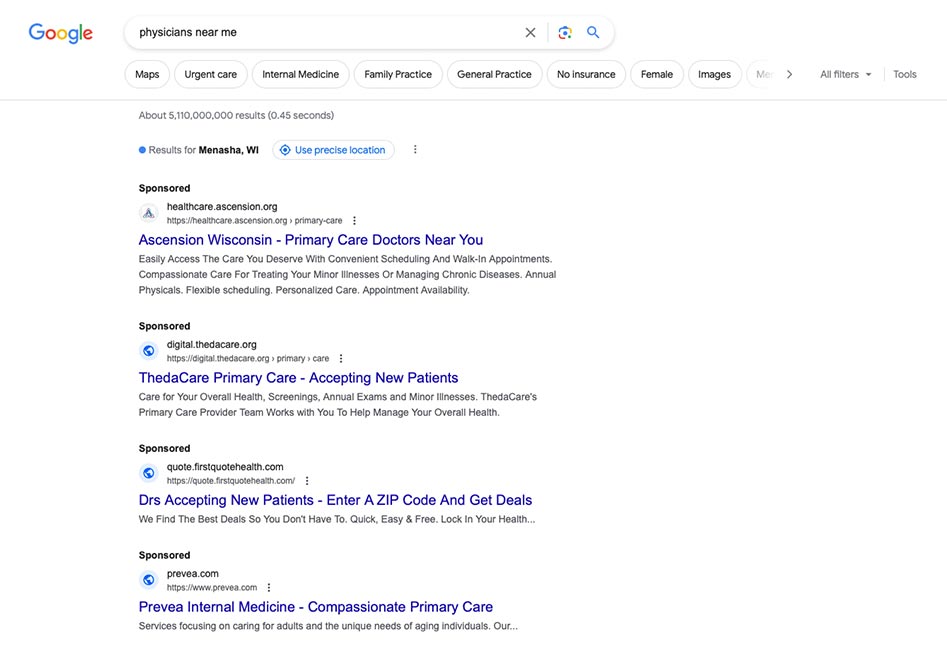The width and height of the screenshot is (947, 664).
Task: Open Ascension Wisconsin Primary Care Doctors link
Action: coord(310,240)
